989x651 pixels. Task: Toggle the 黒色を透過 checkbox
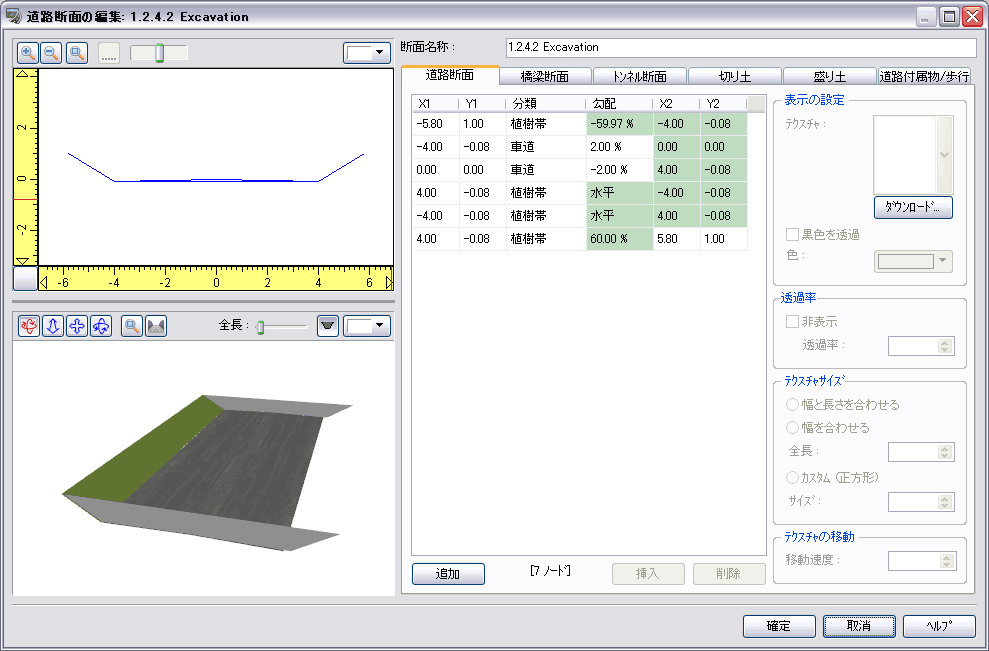click(x=793, y=235)
